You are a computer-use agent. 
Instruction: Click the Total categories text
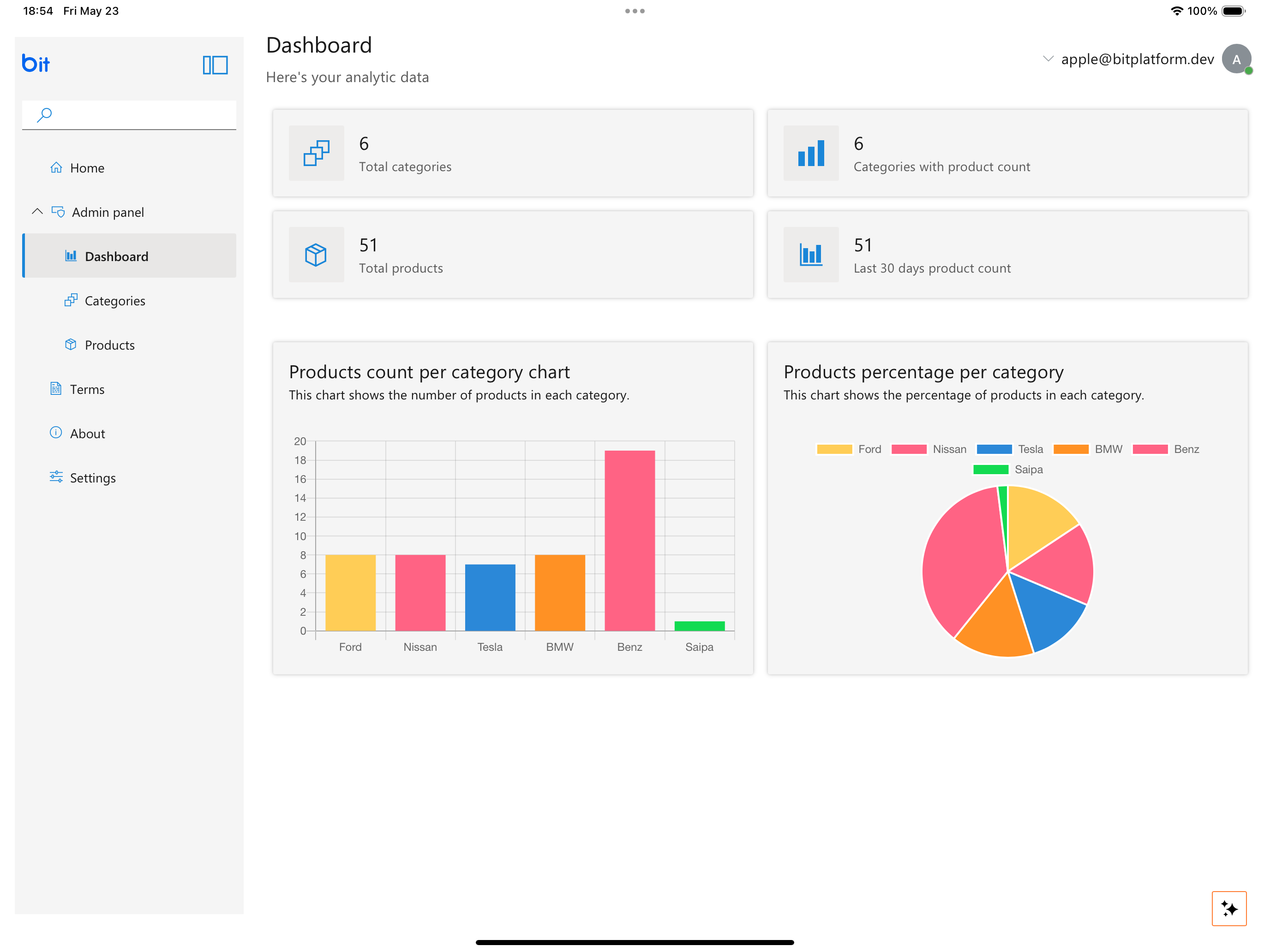coord(405,167)
